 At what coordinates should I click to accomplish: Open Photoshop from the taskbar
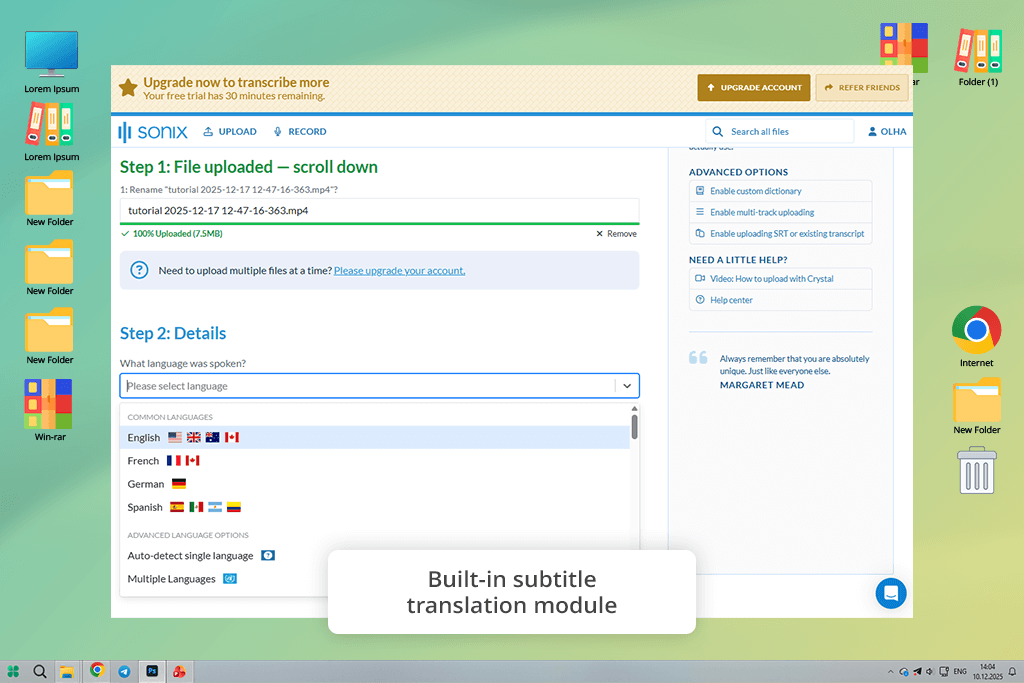[x=152, y=671]
